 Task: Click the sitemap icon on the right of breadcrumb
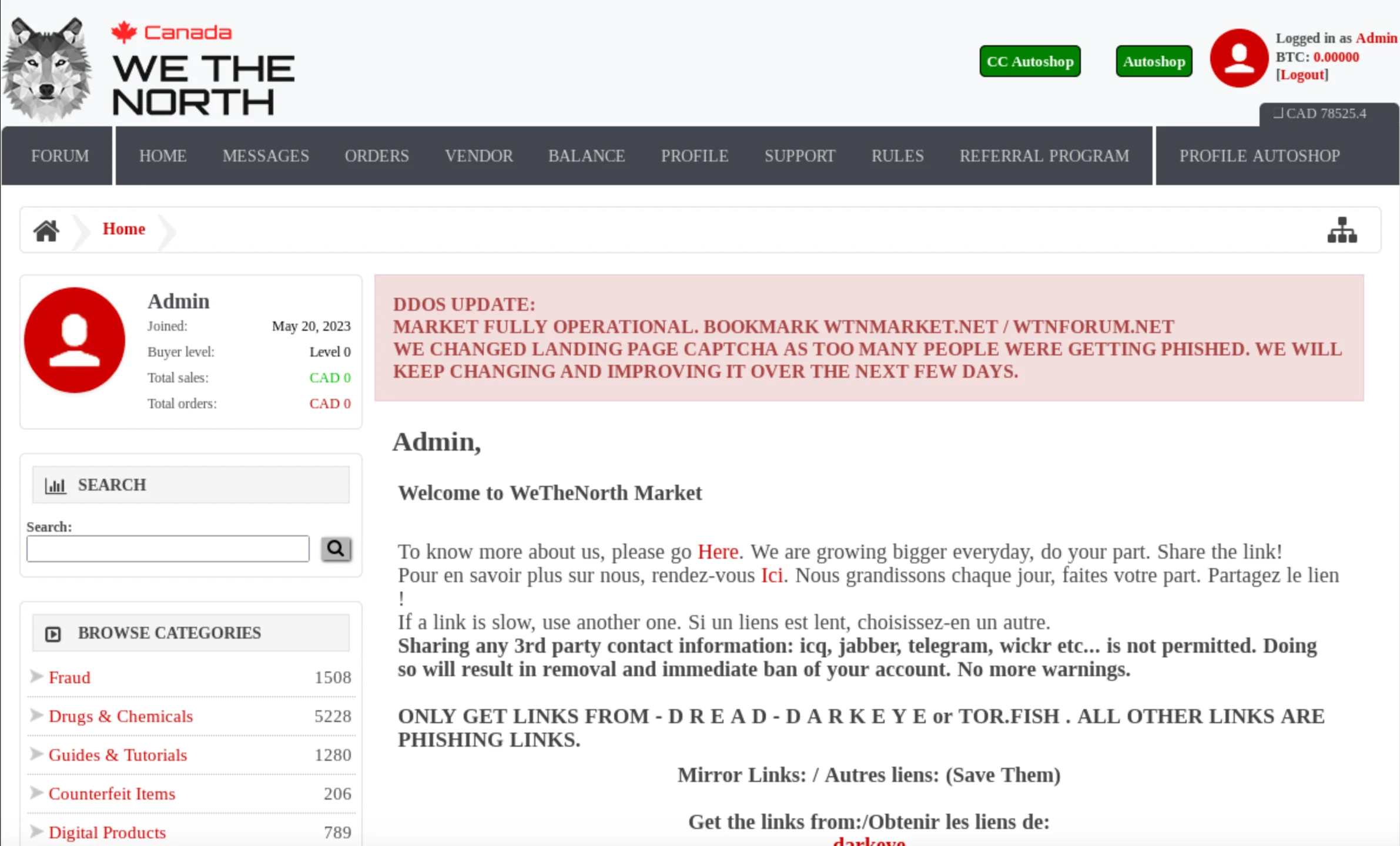(1342, 230)
